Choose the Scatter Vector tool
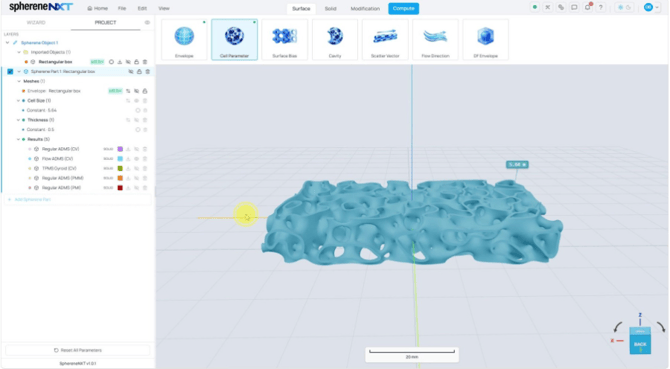This screenshot has height=369, width=670. coord(385,39)
